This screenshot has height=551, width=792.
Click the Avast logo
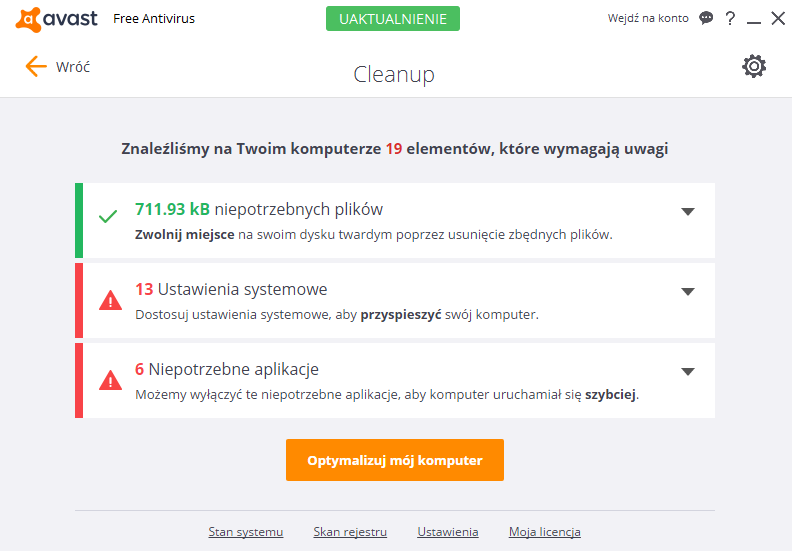click(56, 19)
